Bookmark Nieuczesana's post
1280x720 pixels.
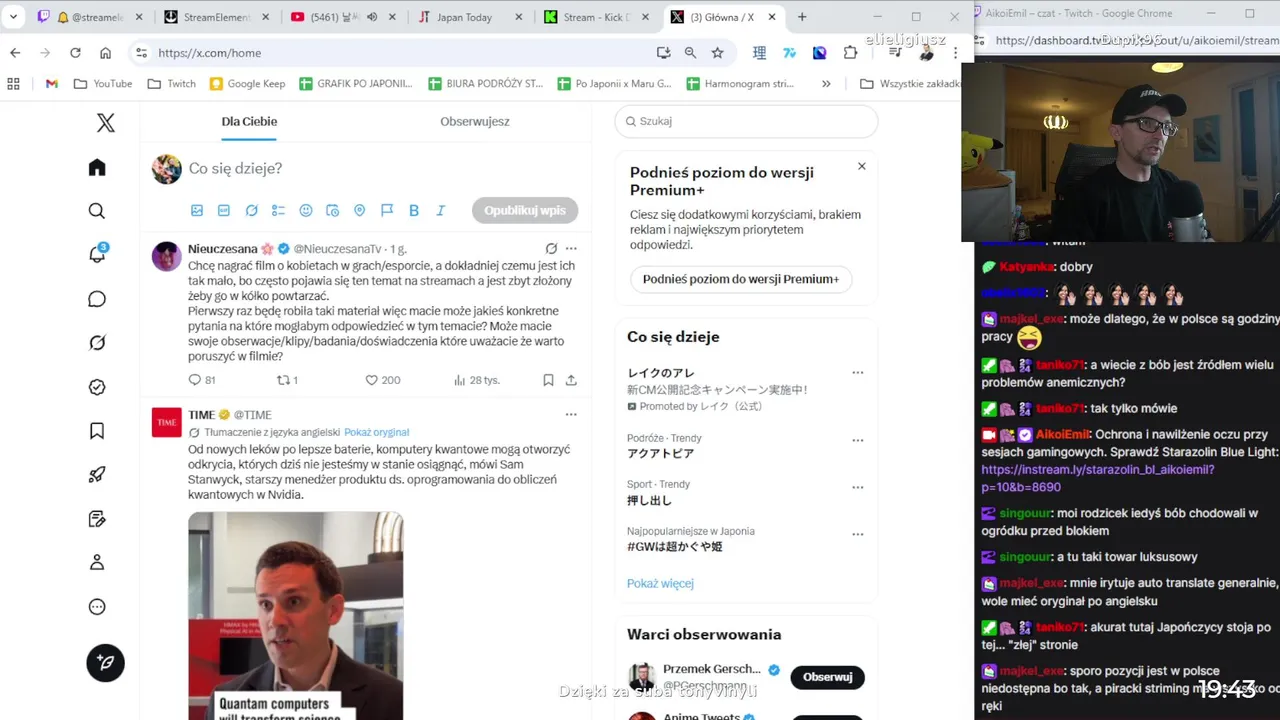coord(548,380)
